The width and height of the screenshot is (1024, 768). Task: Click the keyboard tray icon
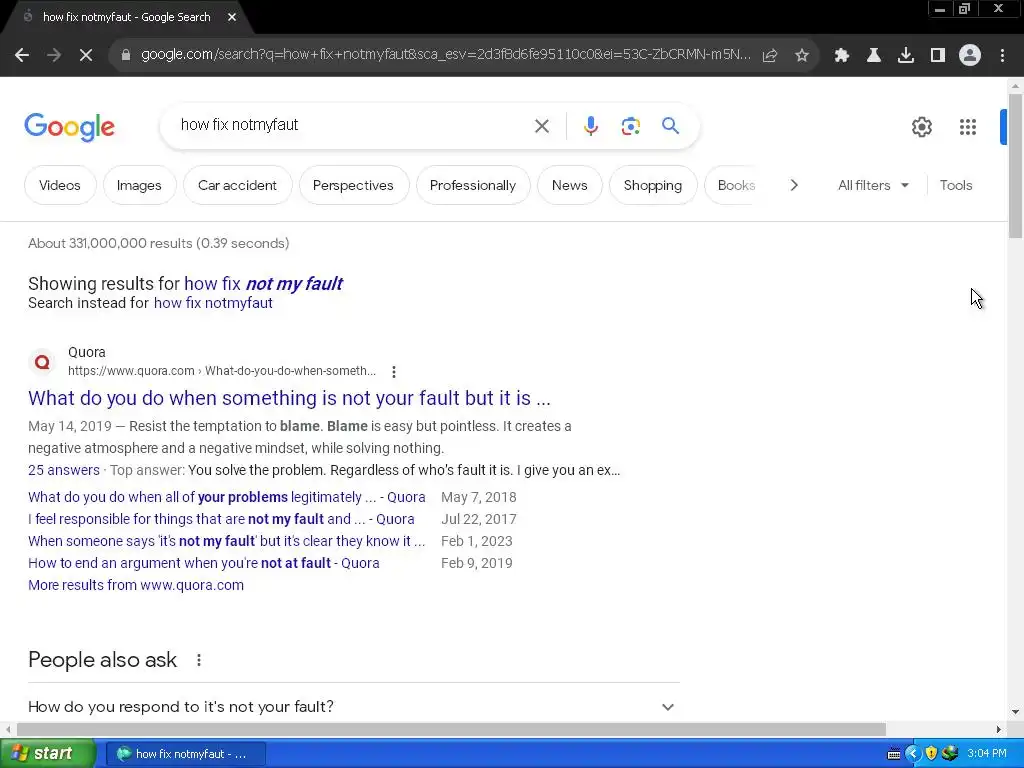[x=894, y=754]
